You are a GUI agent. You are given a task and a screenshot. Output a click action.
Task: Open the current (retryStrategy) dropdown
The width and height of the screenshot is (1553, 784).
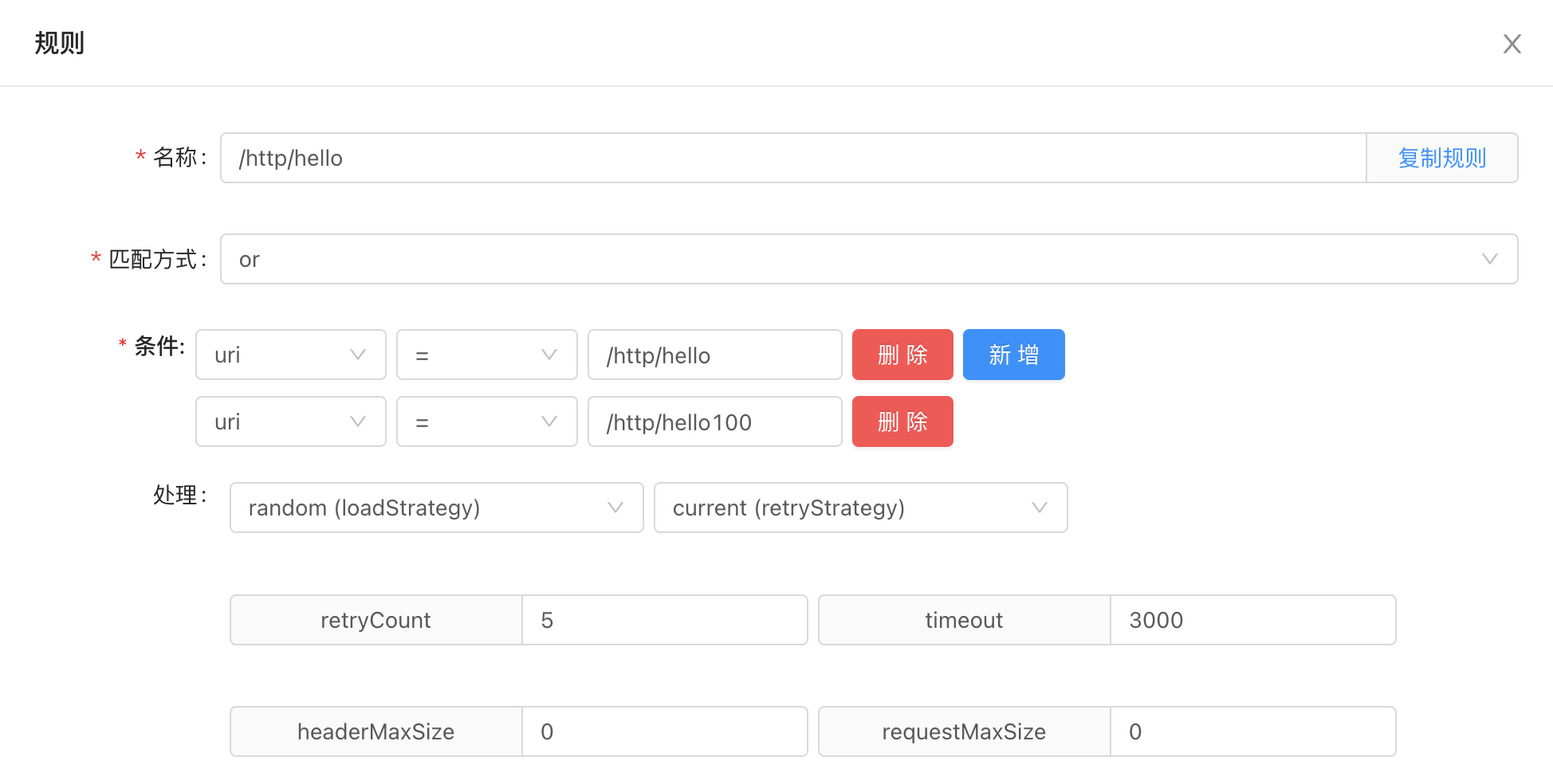[861, 508]
